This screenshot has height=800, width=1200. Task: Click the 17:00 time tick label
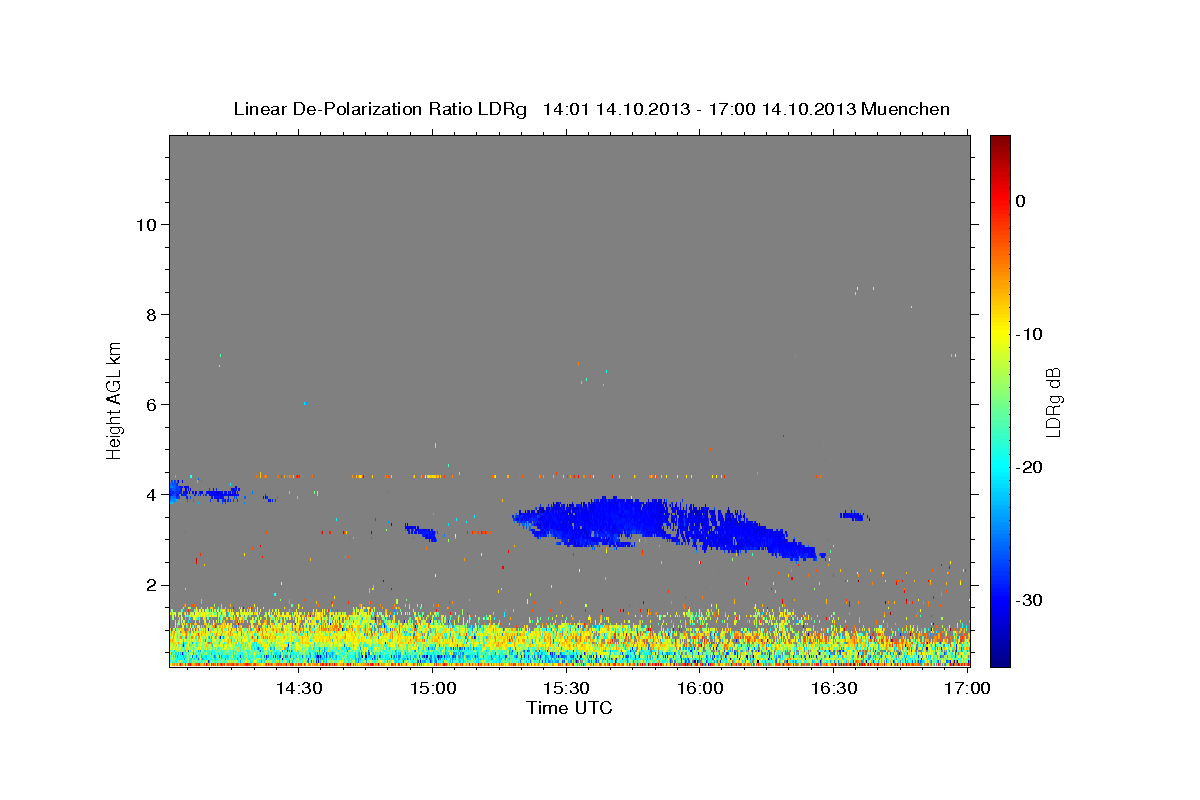coord(968,688)
